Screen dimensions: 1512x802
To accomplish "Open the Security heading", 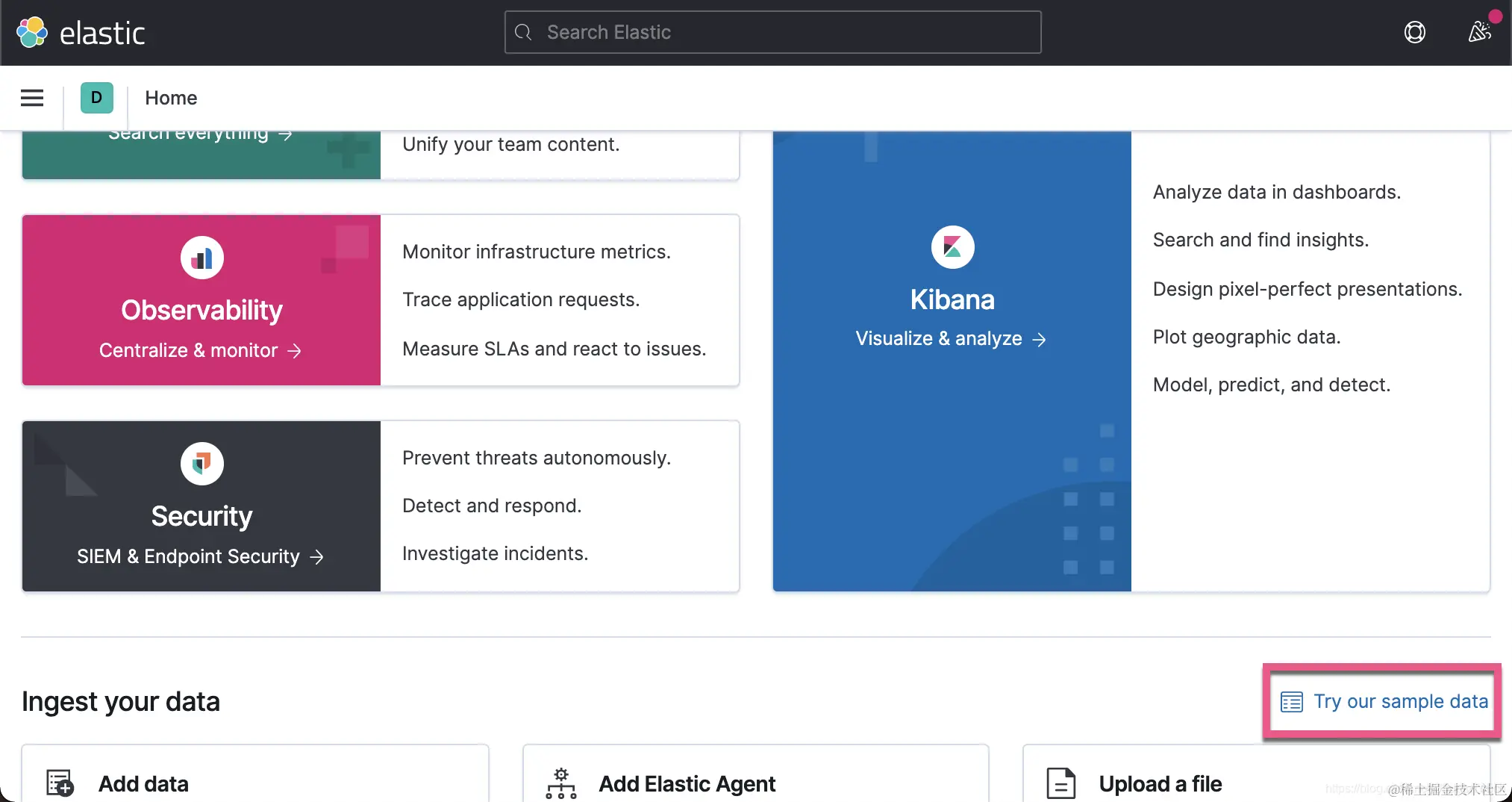I will (x=202, y=516).
